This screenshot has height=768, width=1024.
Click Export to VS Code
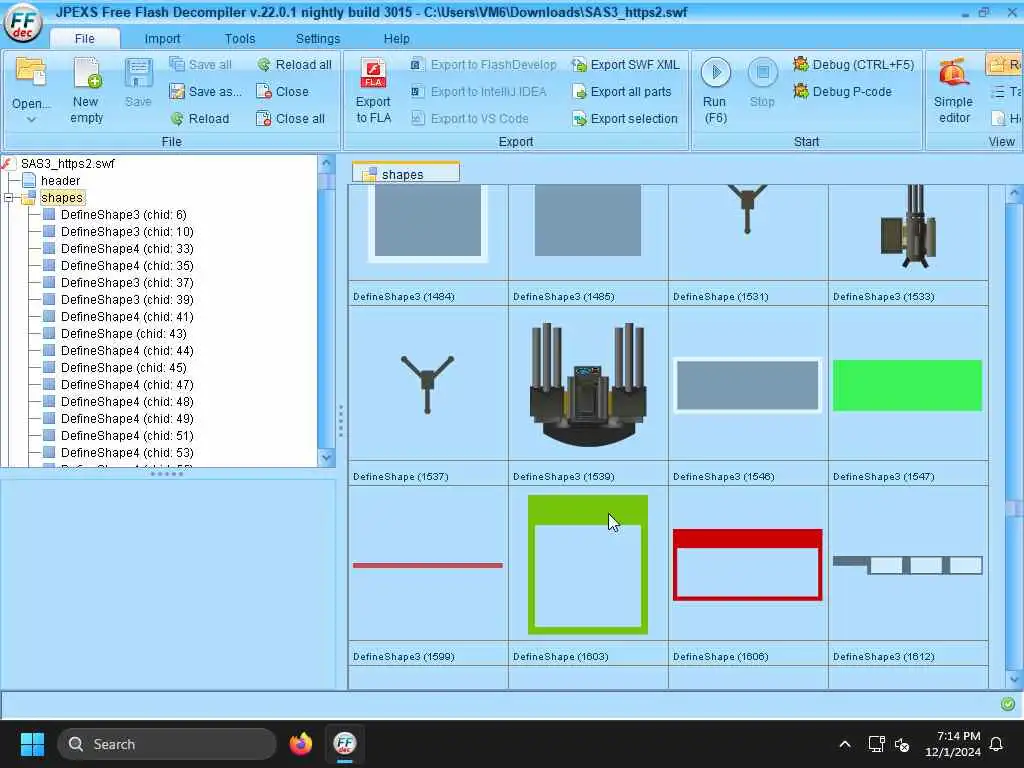click(x=470, y=118)
